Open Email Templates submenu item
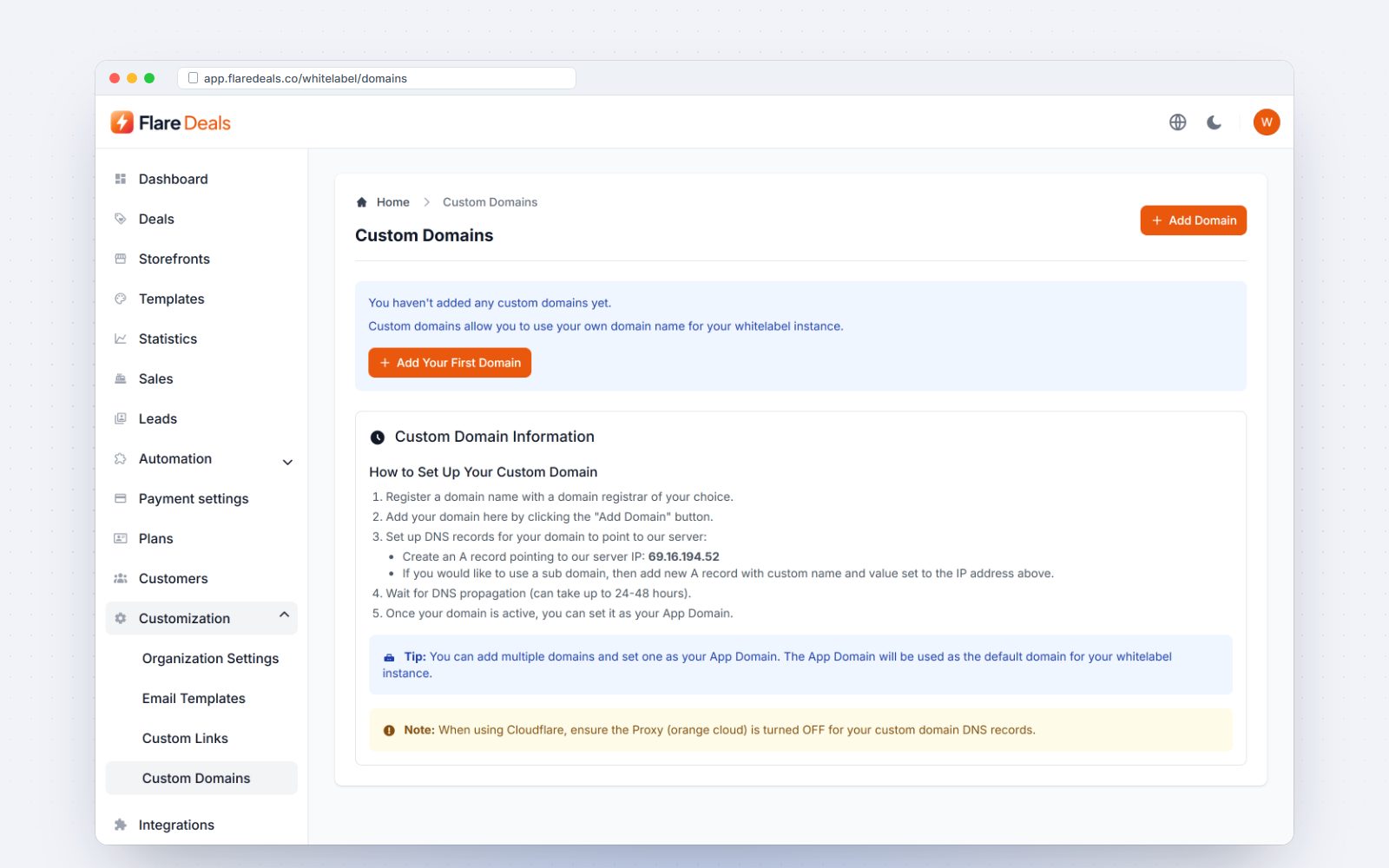1389x868 pixels. 194,698
